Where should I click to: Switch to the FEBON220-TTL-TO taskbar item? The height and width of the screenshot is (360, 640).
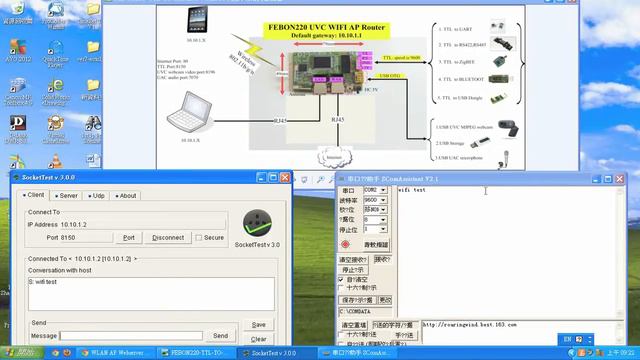(x=196, y=353)
